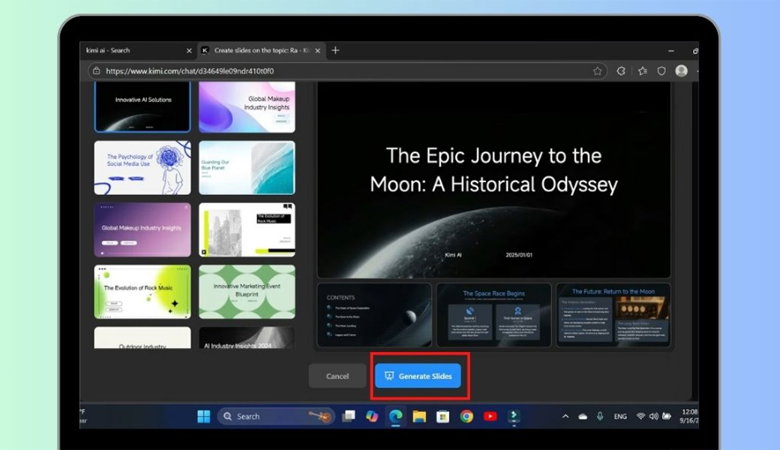Close the Create slides on the topic tab
This screenshot has width=780, height=450.
[317, 51]
